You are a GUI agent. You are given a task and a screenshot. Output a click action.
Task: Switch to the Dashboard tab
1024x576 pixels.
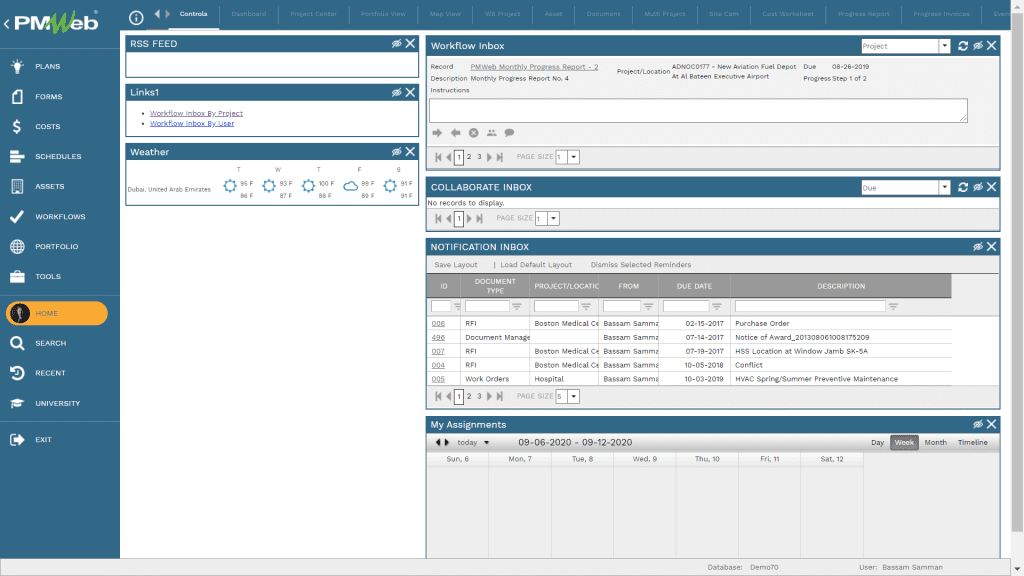pos(249,14)
